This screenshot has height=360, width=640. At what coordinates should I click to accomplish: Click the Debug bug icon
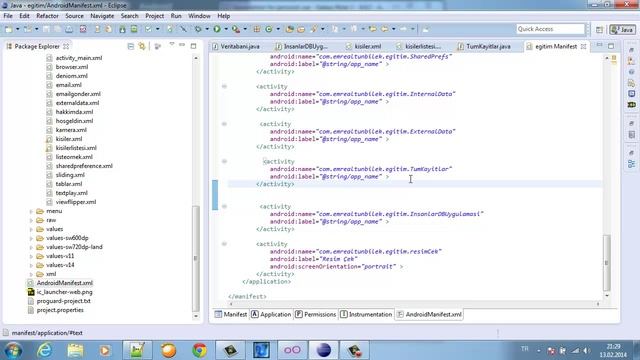pos(198,29)
